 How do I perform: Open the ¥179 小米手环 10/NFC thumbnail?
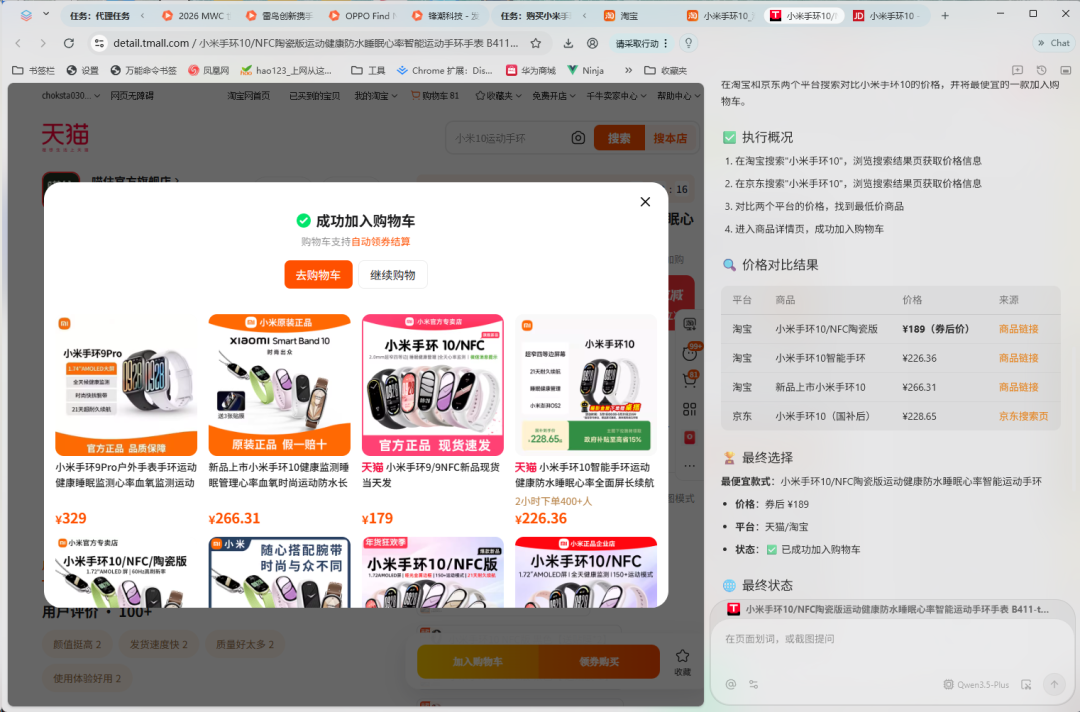433,385
